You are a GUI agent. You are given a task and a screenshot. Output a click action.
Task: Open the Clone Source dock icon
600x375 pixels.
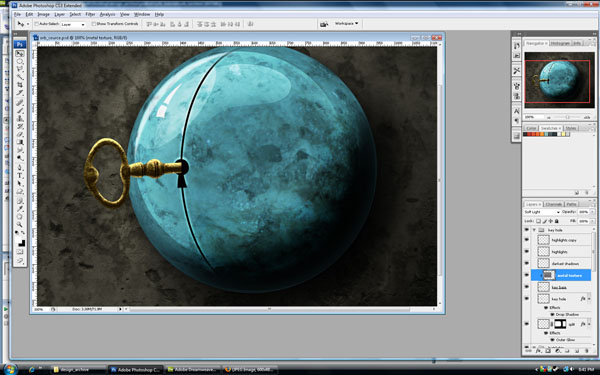pyautogui.click(x=517, y=96)
